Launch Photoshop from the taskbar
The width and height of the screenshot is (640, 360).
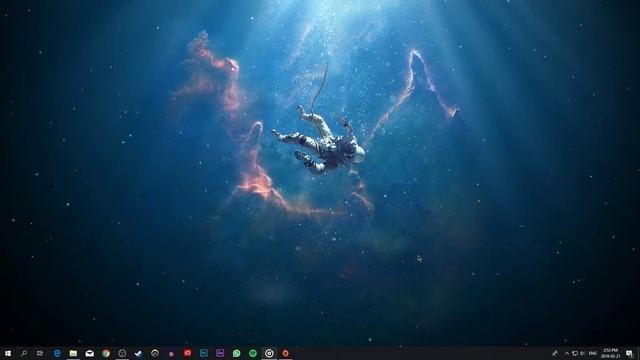(204, 353)
